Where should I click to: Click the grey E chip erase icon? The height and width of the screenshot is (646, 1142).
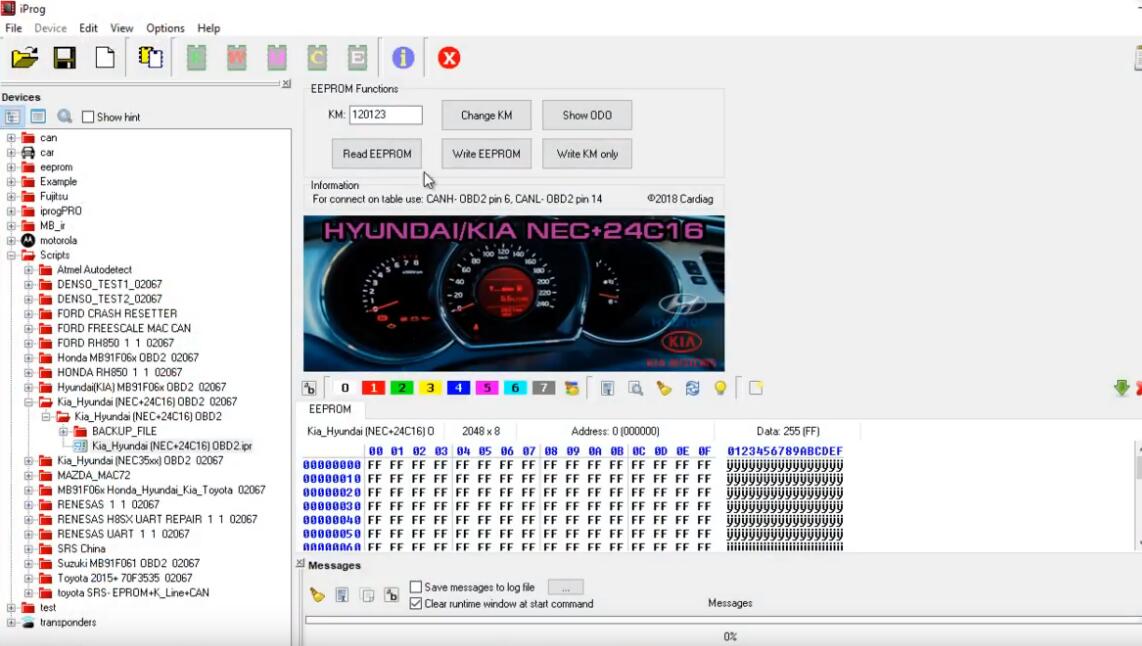click(357, 58)
